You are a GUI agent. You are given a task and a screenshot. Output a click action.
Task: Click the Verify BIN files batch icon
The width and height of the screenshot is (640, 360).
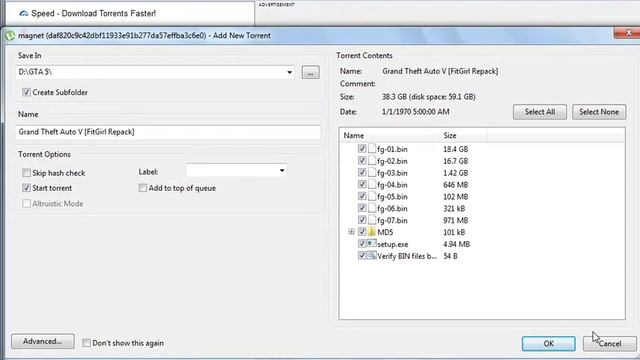point(372,256)
